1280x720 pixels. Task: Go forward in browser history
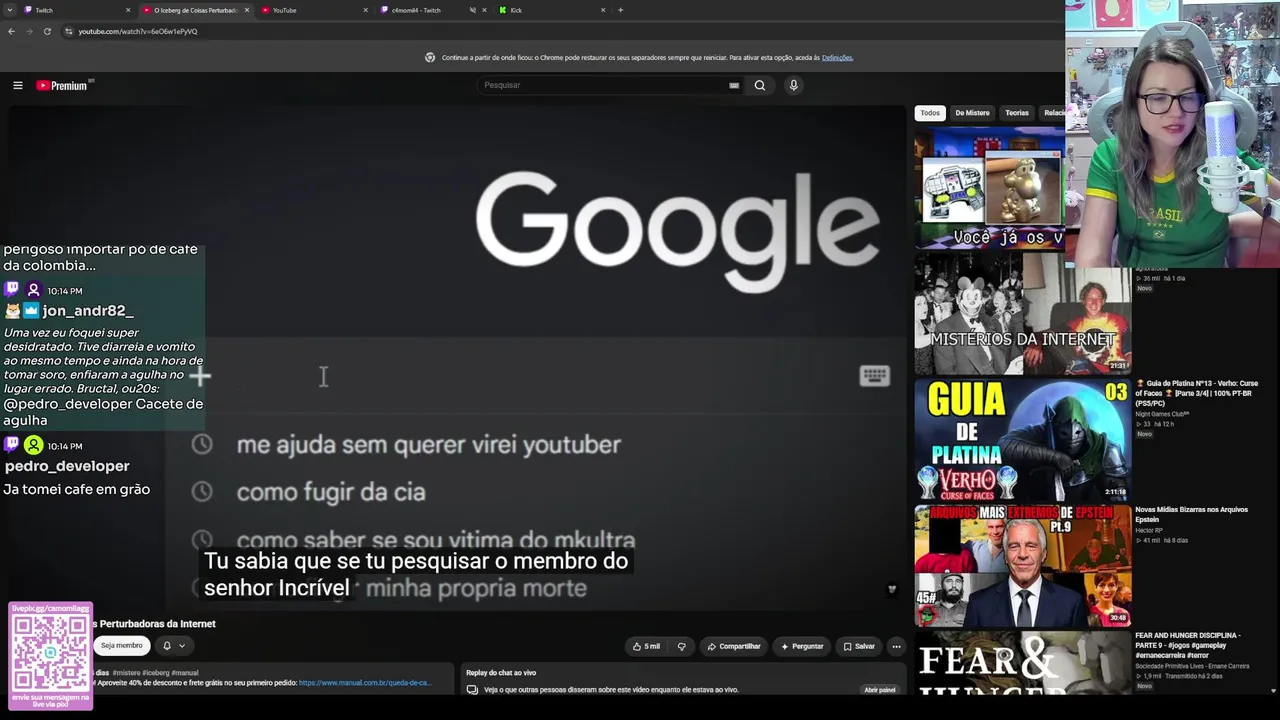coord(29,31)
